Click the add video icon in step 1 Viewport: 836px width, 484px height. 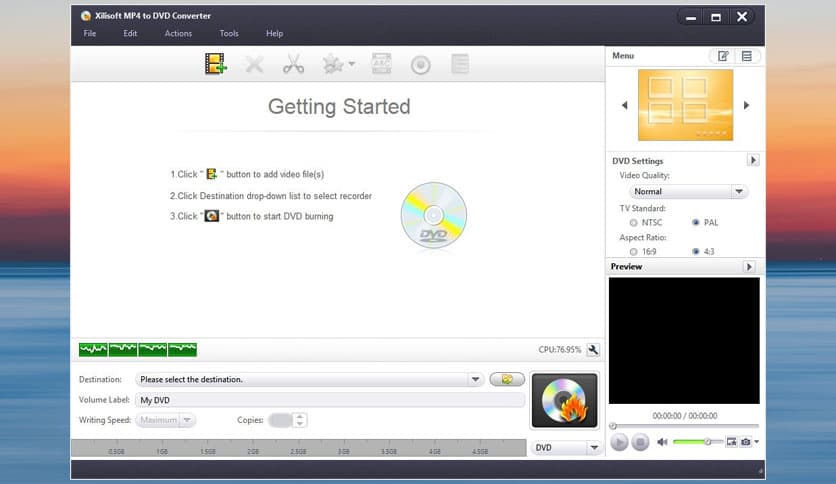point(212,174)
